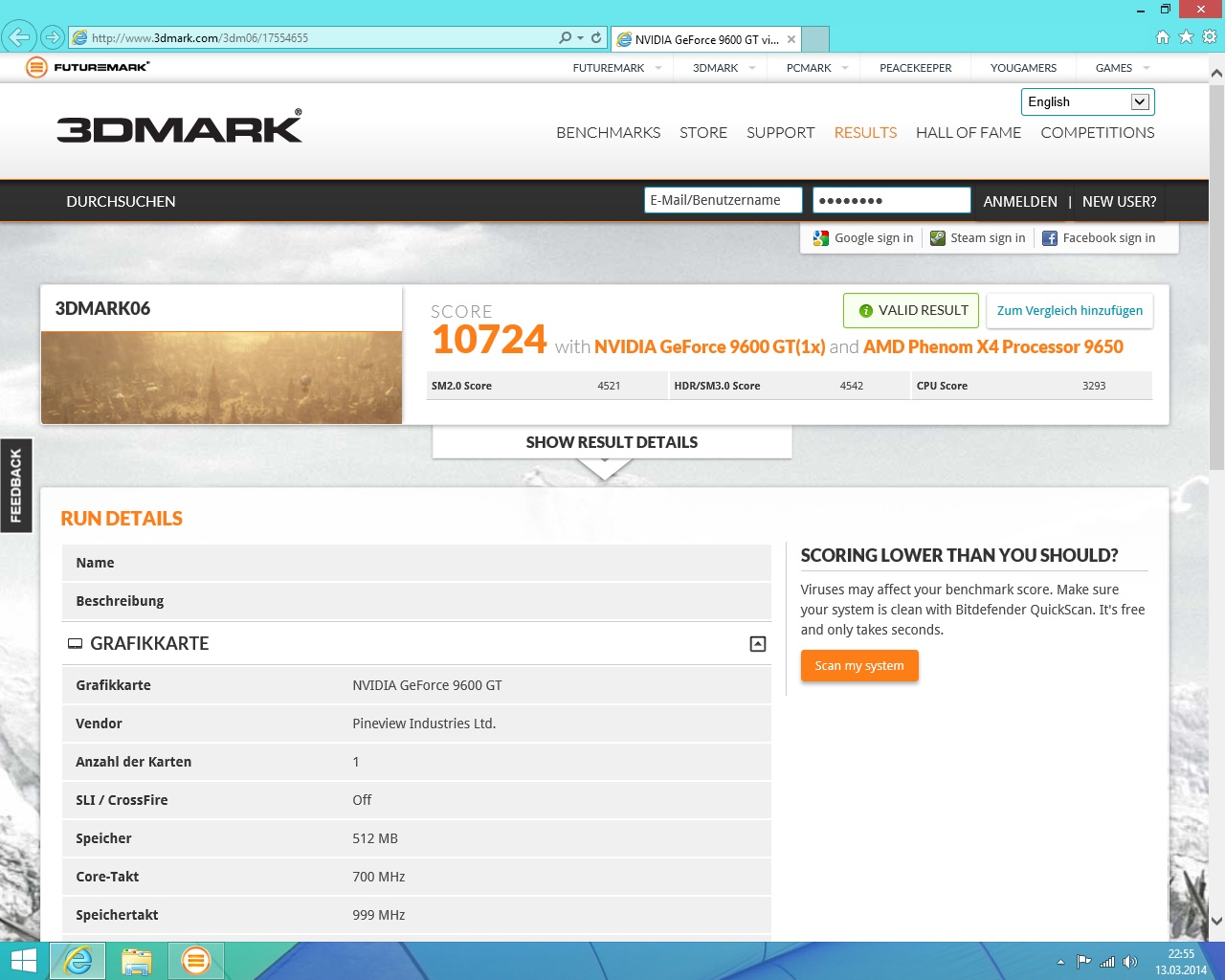The height and width of the screenshot is (980, 1225).
Task: Open the browser Home icon
Action: pyautogui.click(x=1163, y=37)
